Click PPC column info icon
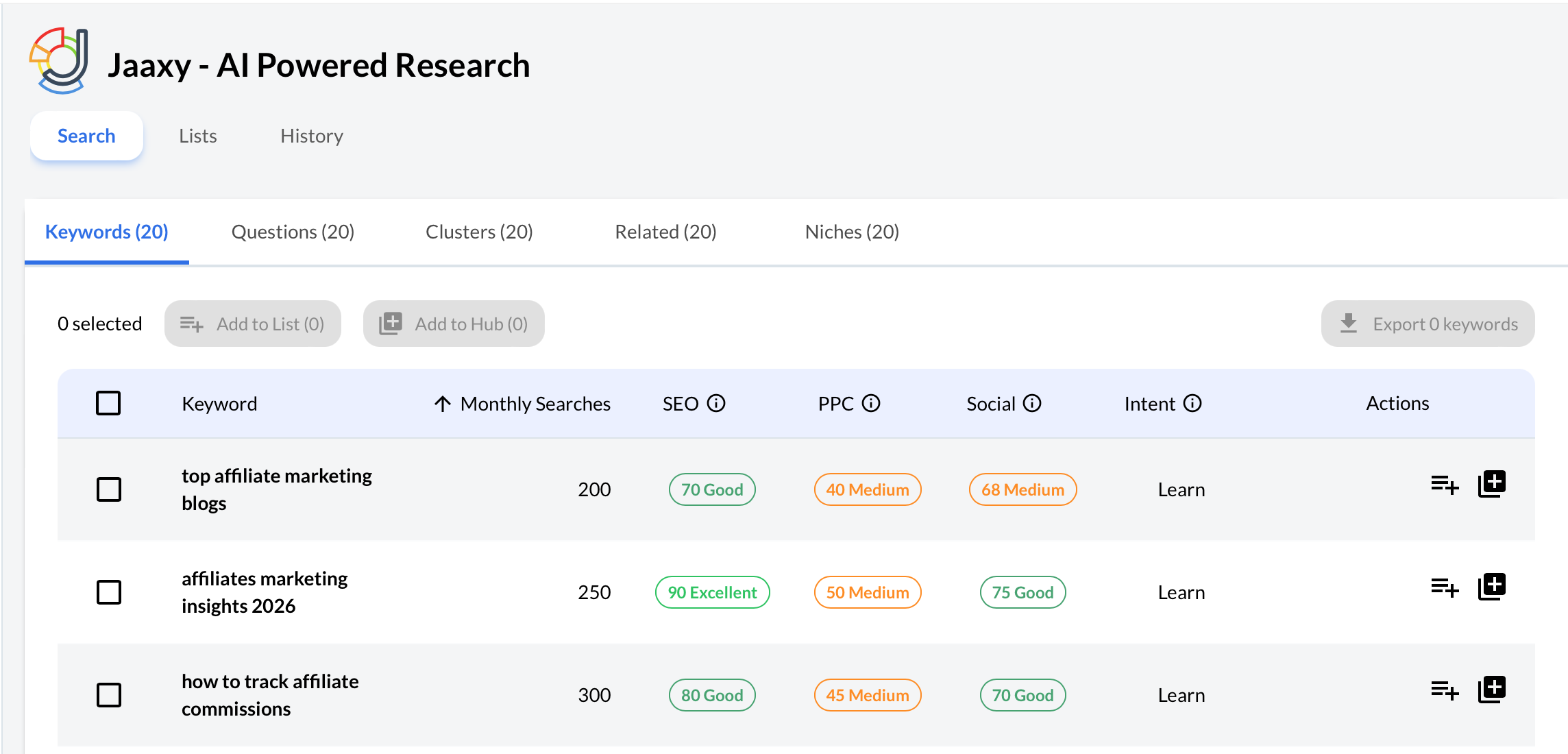 pos(871,403)
